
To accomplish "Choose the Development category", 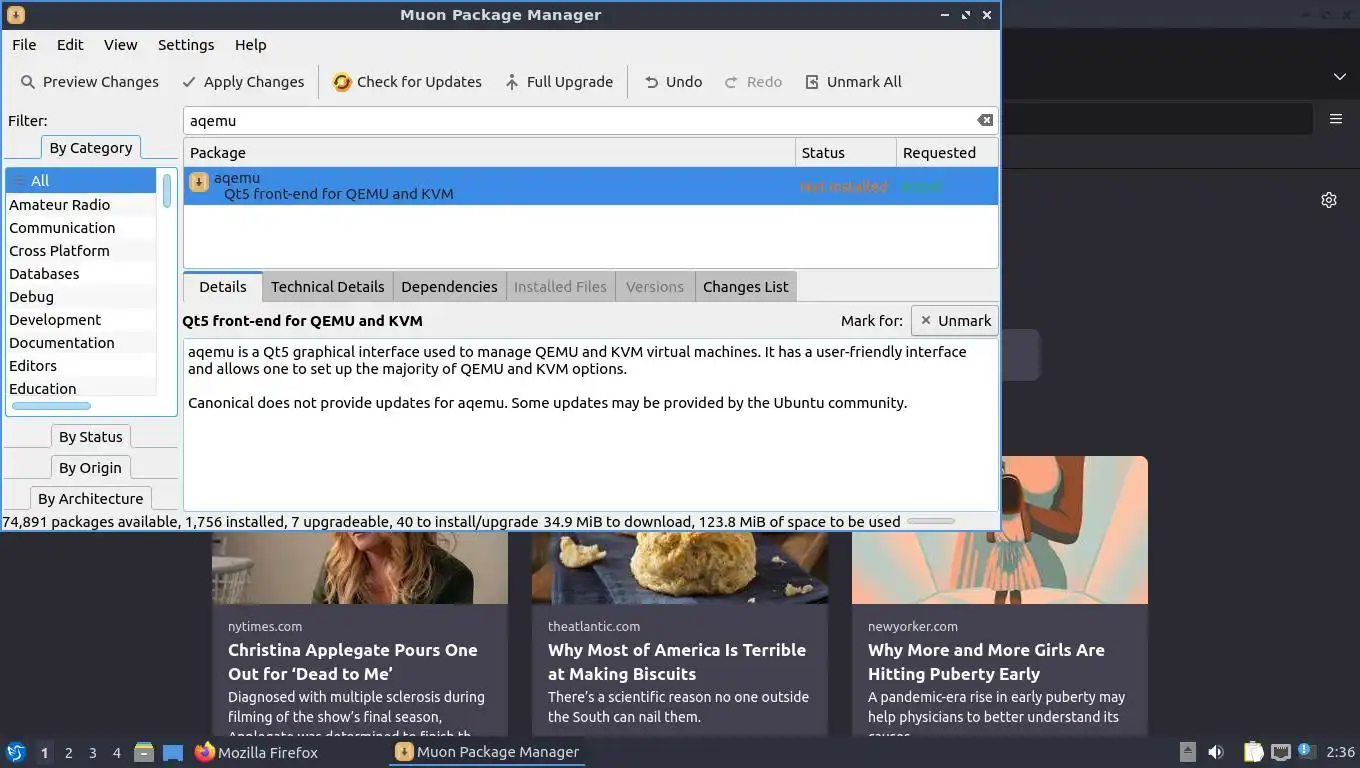I will point(81,320).
